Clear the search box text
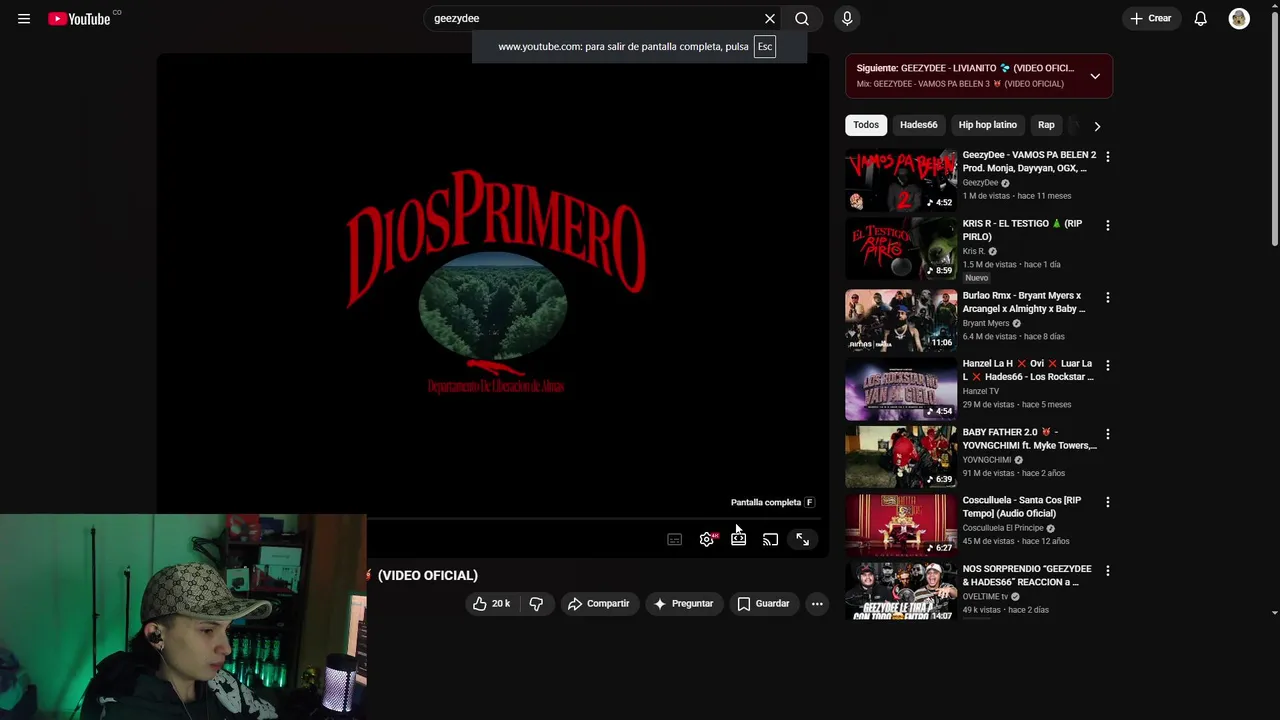The width and height of the screenshot is (1280, 720). (770, 19)
